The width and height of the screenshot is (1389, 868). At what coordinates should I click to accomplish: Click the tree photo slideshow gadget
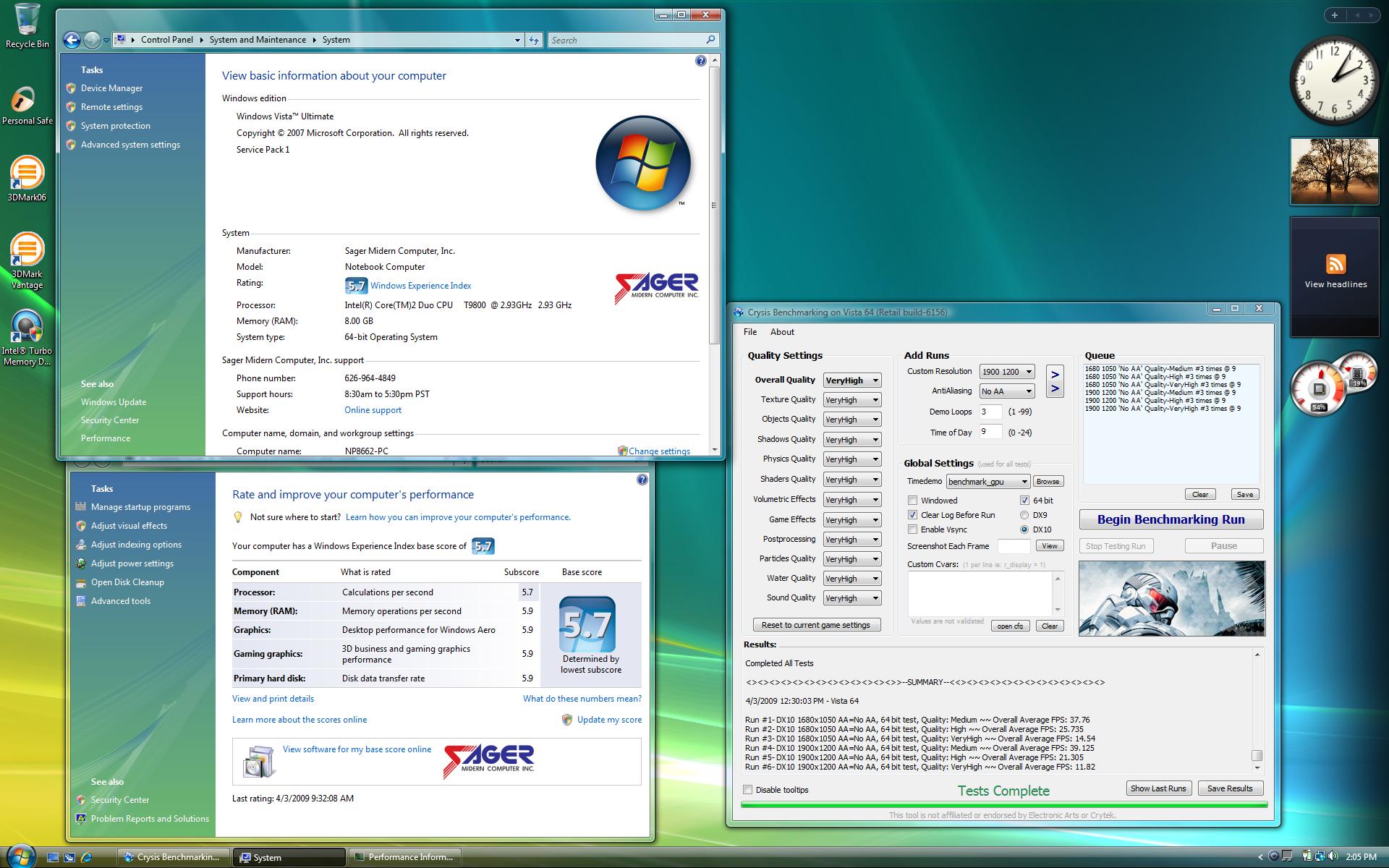click(x=1335, y=172)
